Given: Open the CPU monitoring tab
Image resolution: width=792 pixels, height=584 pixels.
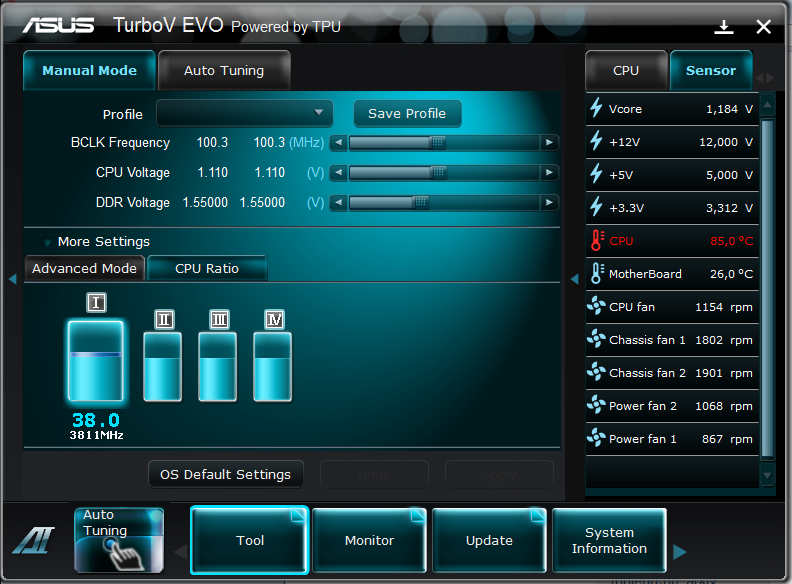Looking at the screenshot, I should (x=626, y=70).
